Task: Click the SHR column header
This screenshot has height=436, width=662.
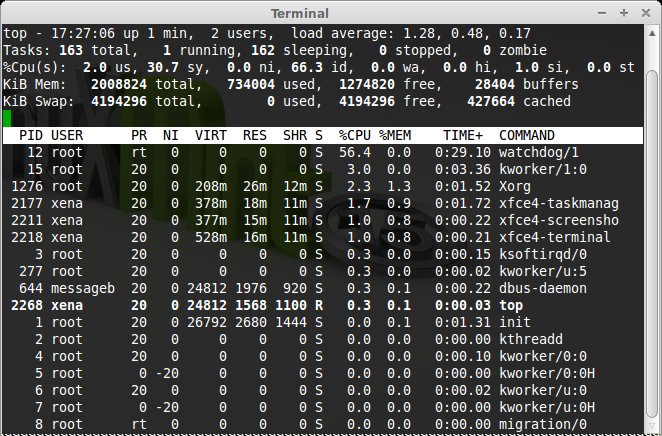Action: coord(295,135)
